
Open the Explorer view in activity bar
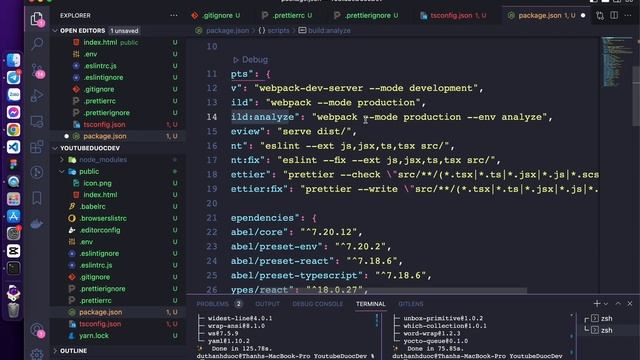[37, 18]
